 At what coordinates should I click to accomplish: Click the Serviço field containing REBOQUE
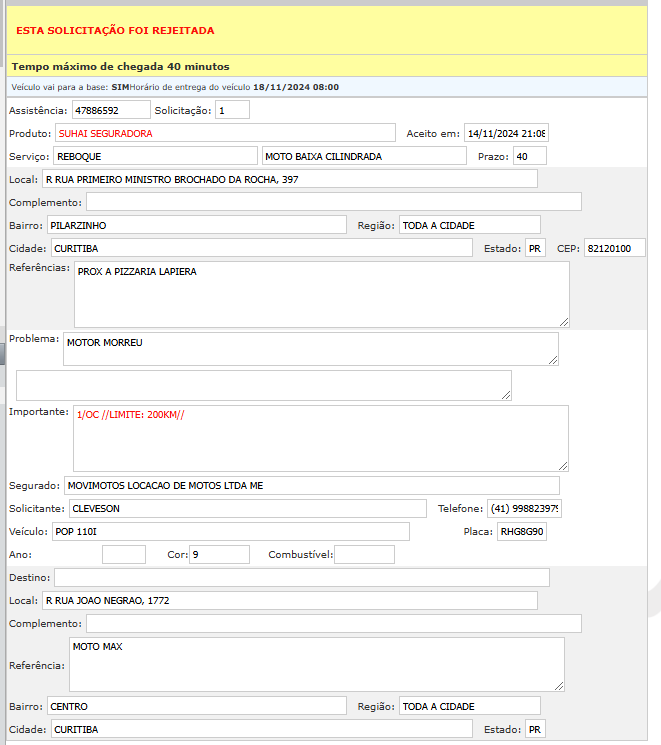tap(155, 156)
